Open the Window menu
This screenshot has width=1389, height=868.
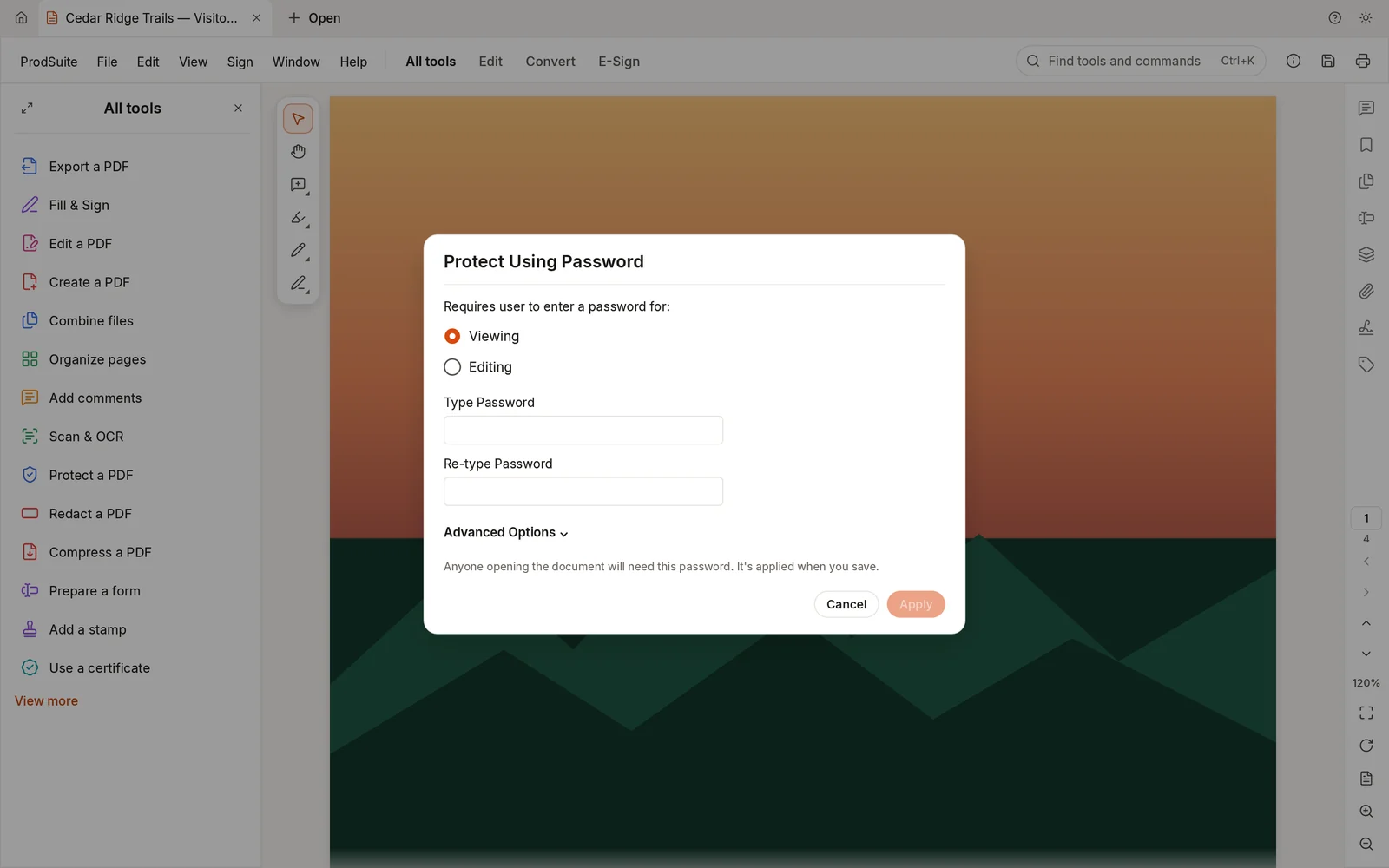[296, 62]
